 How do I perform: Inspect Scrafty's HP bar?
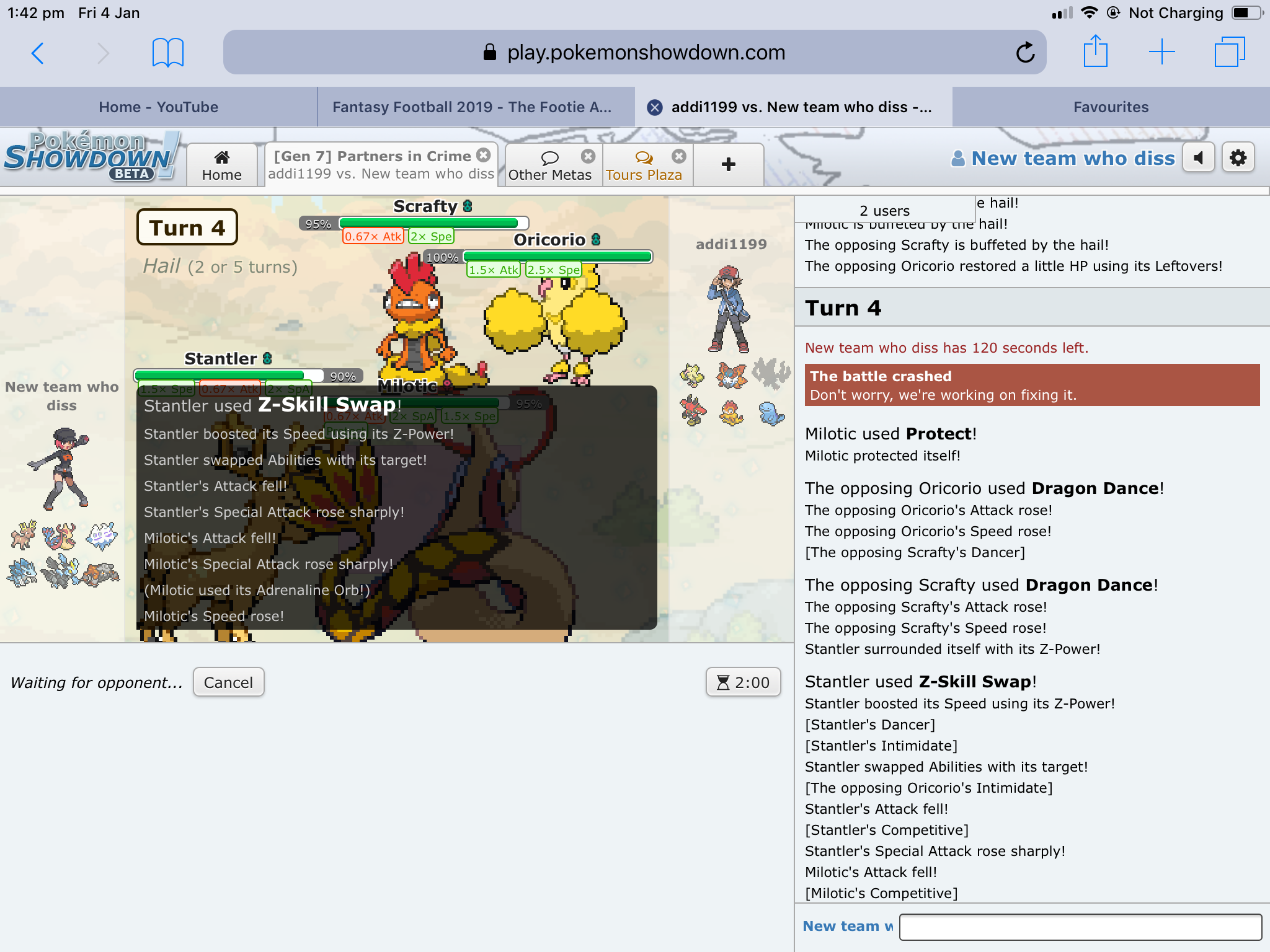click(x=433, y=223)
